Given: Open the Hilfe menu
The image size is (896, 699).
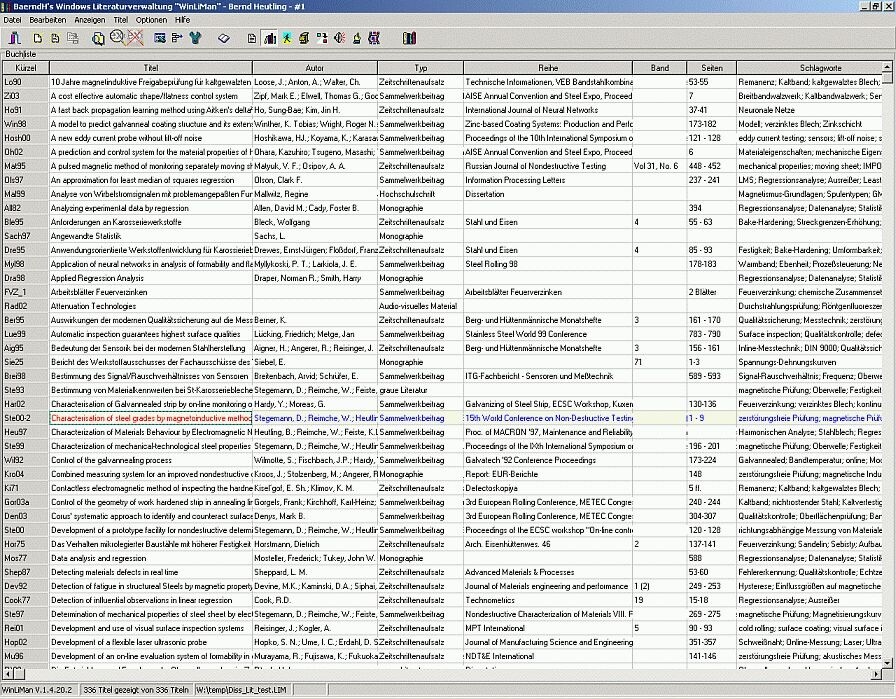Looking at the screenshot, I should point(182,20).
